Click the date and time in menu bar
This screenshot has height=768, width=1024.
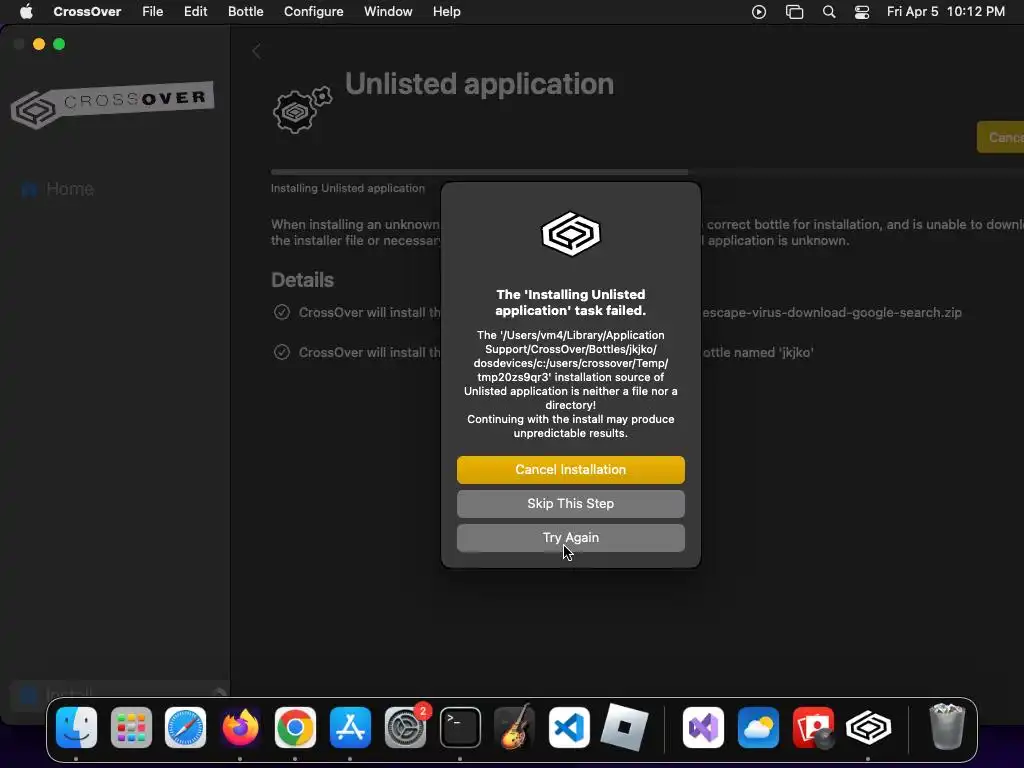(946, 11)
